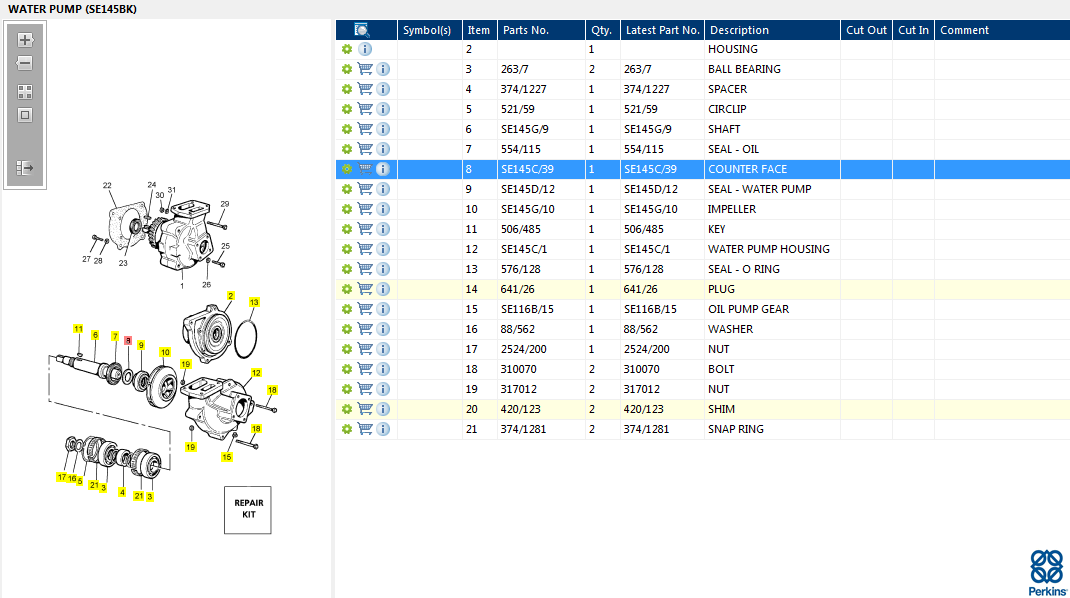This screenshot has width=1070, height=598.
Task: Click callout 12 on water pump housing
Action: pyautogui.click(x=256, y=373)
